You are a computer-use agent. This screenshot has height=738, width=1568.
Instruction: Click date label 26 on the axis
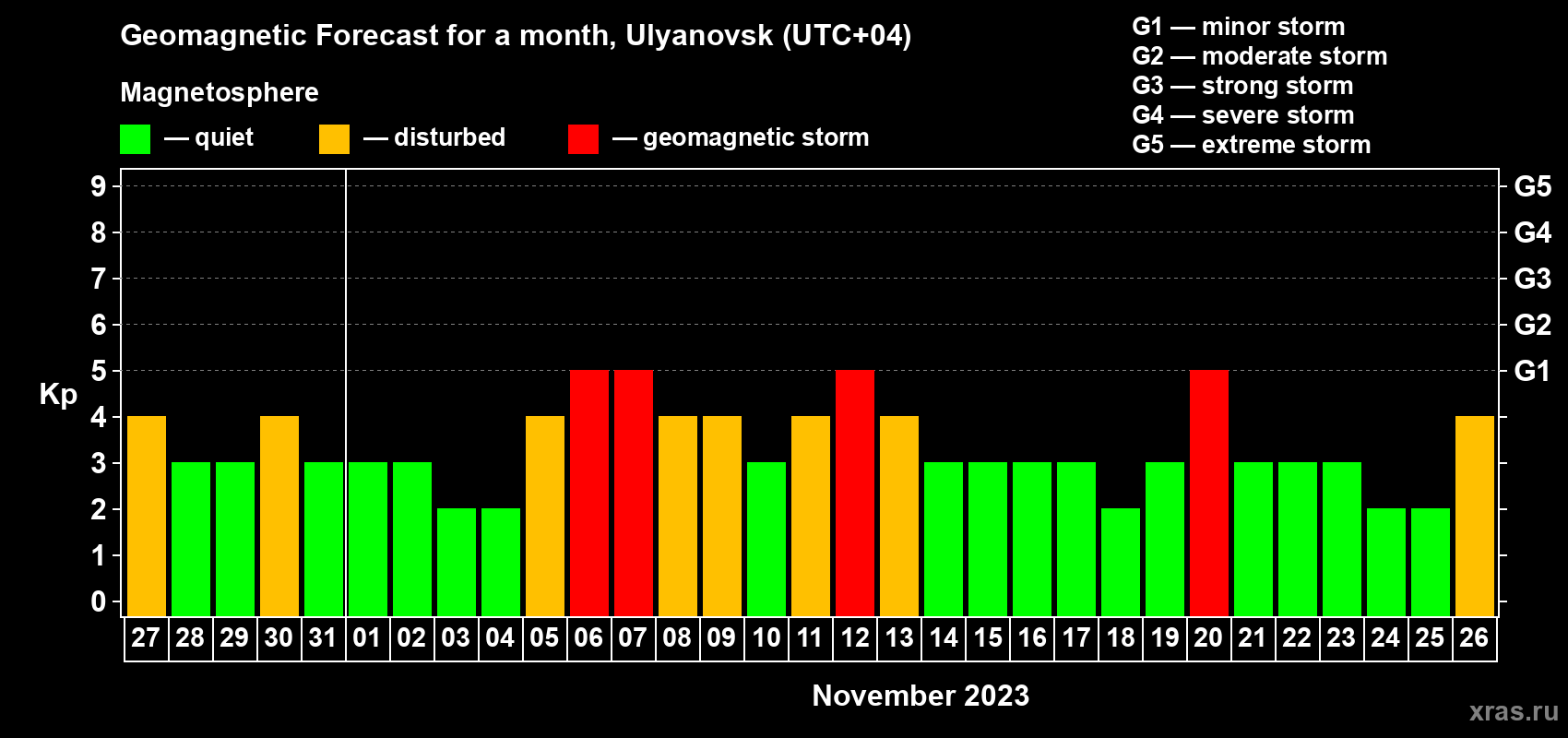1474,638
